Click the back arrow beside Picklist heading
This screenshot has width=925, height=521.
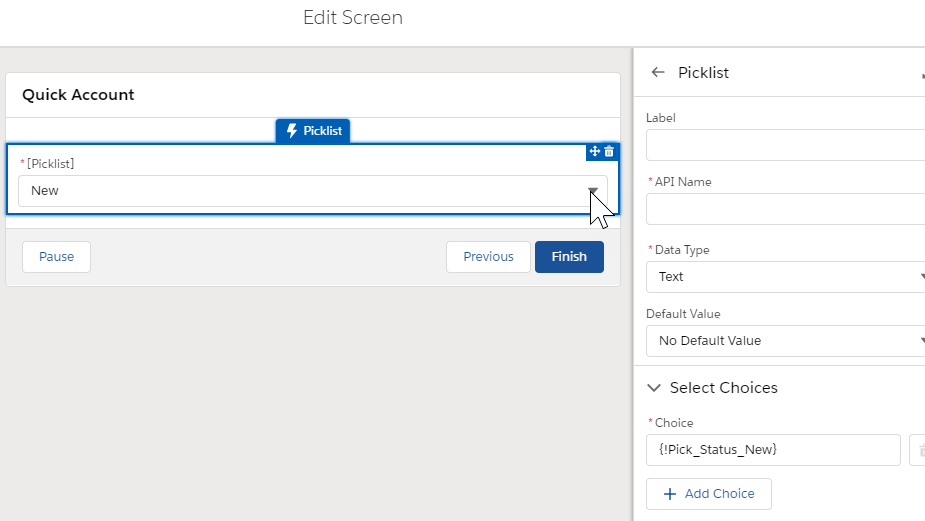pos(657,72)
